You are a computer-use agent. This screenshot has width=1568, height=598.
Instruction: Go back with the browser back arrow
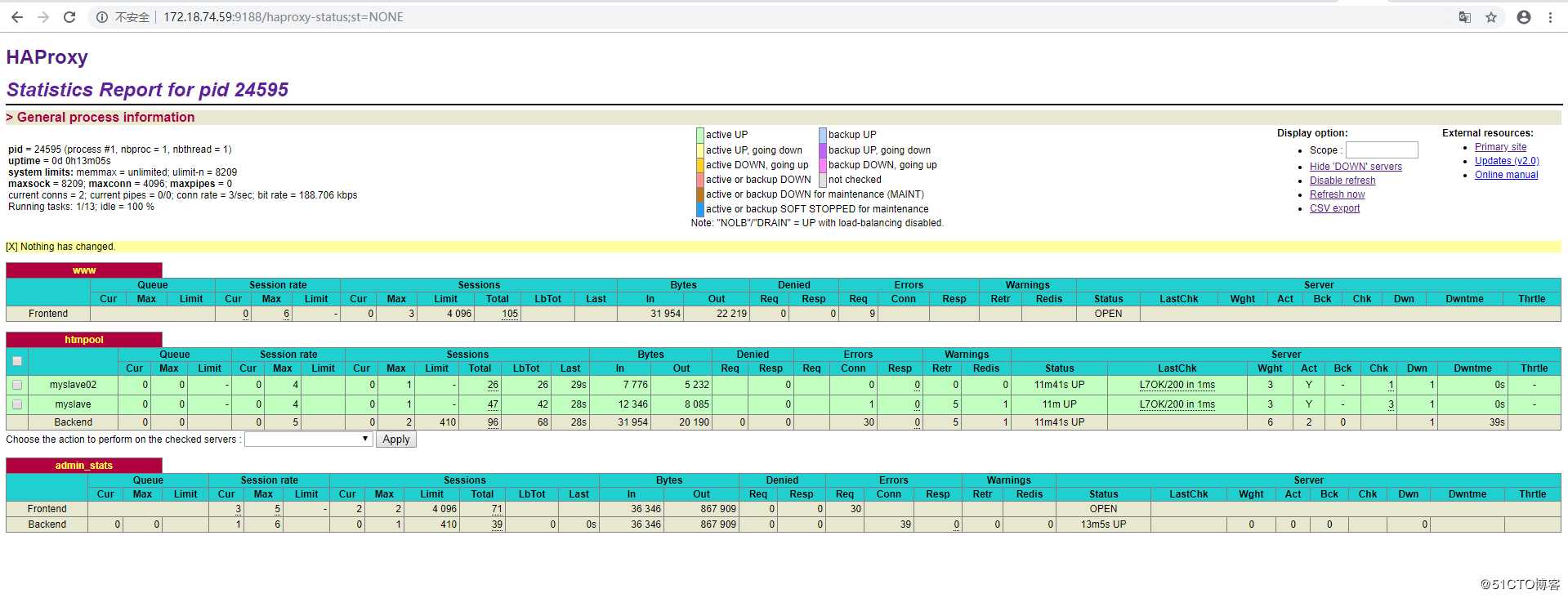tap(16, 17)
